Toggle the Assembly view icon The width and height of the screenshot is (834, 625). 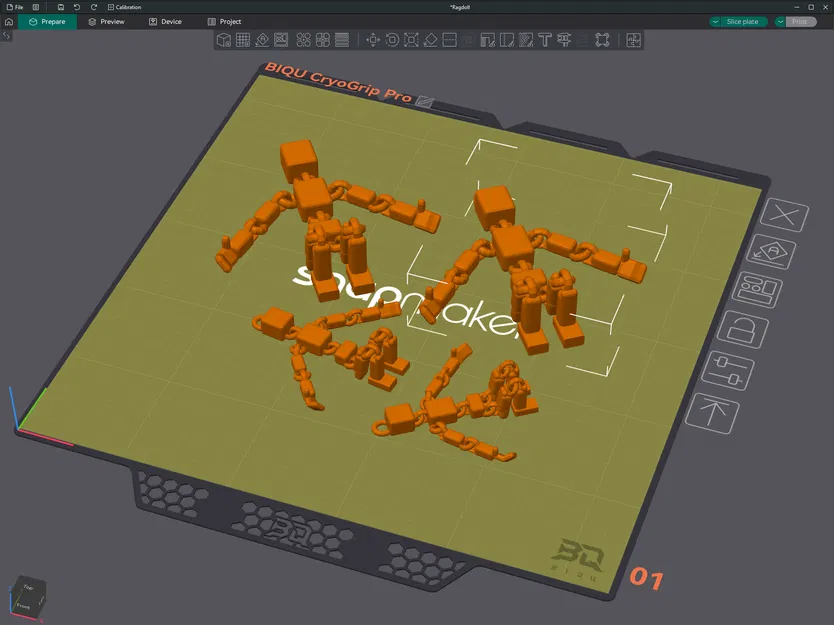[633, 40]
